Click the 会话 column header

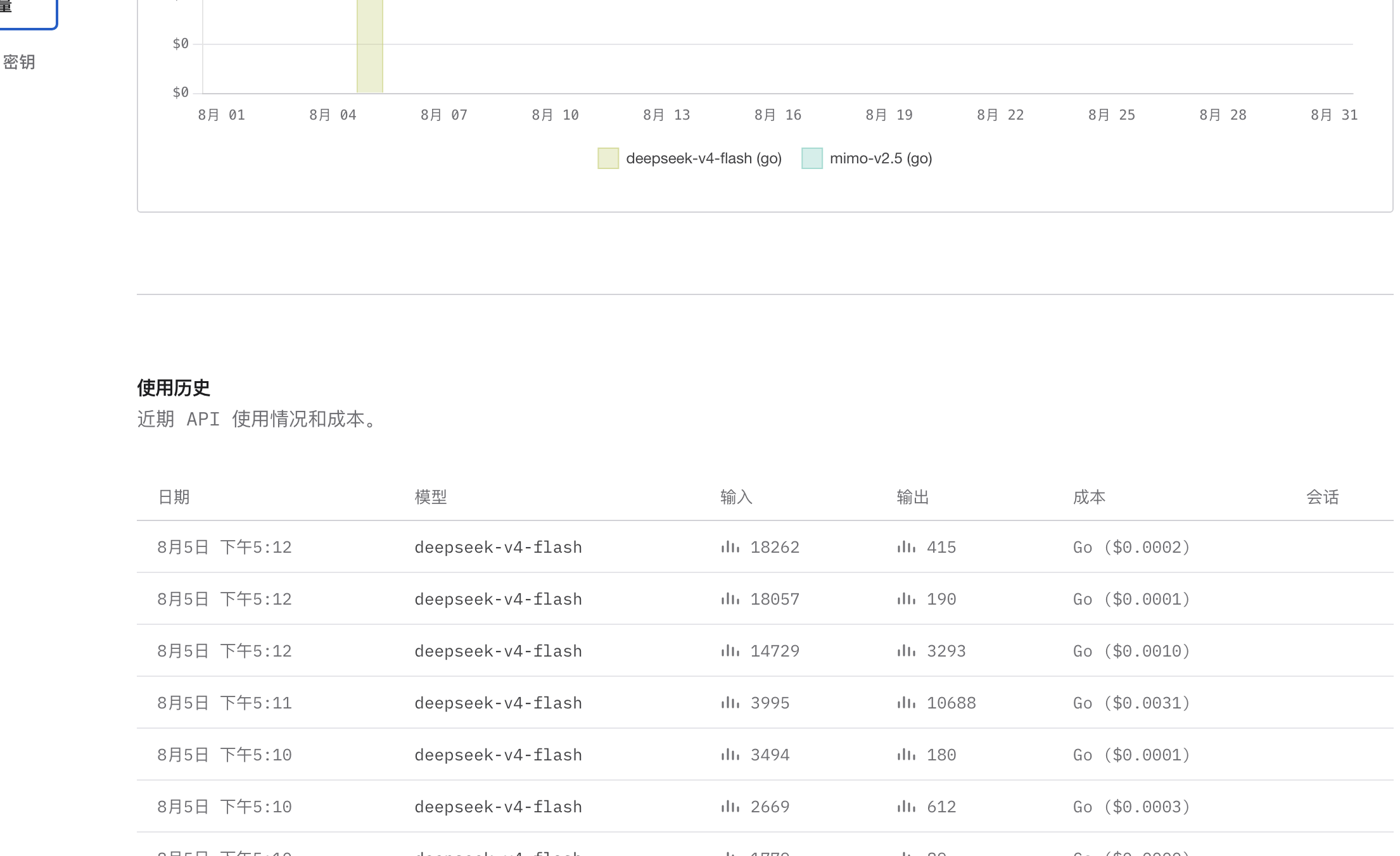pos(1323,497)
